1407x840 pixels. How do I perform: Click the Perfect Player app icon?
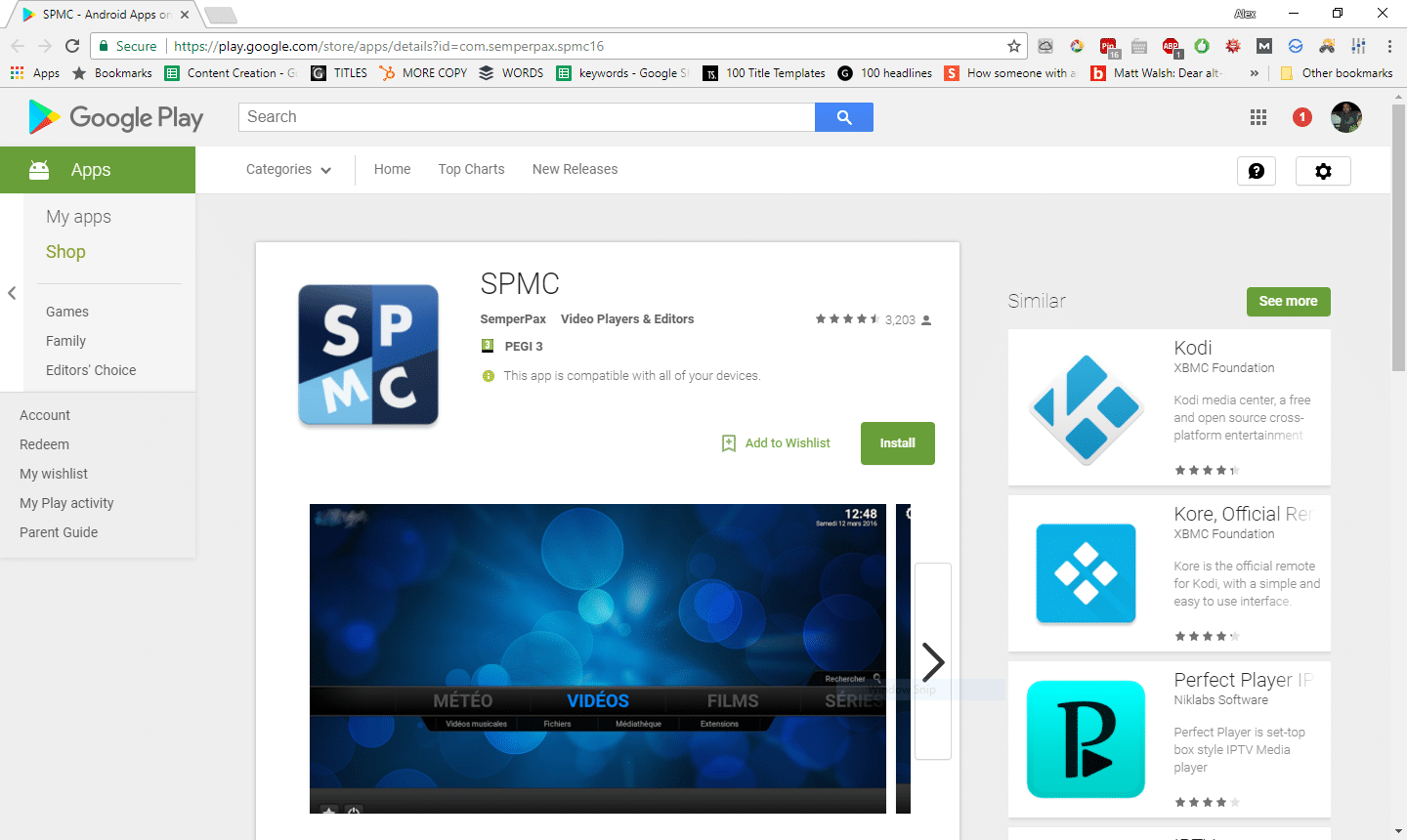coord(1087,739)
